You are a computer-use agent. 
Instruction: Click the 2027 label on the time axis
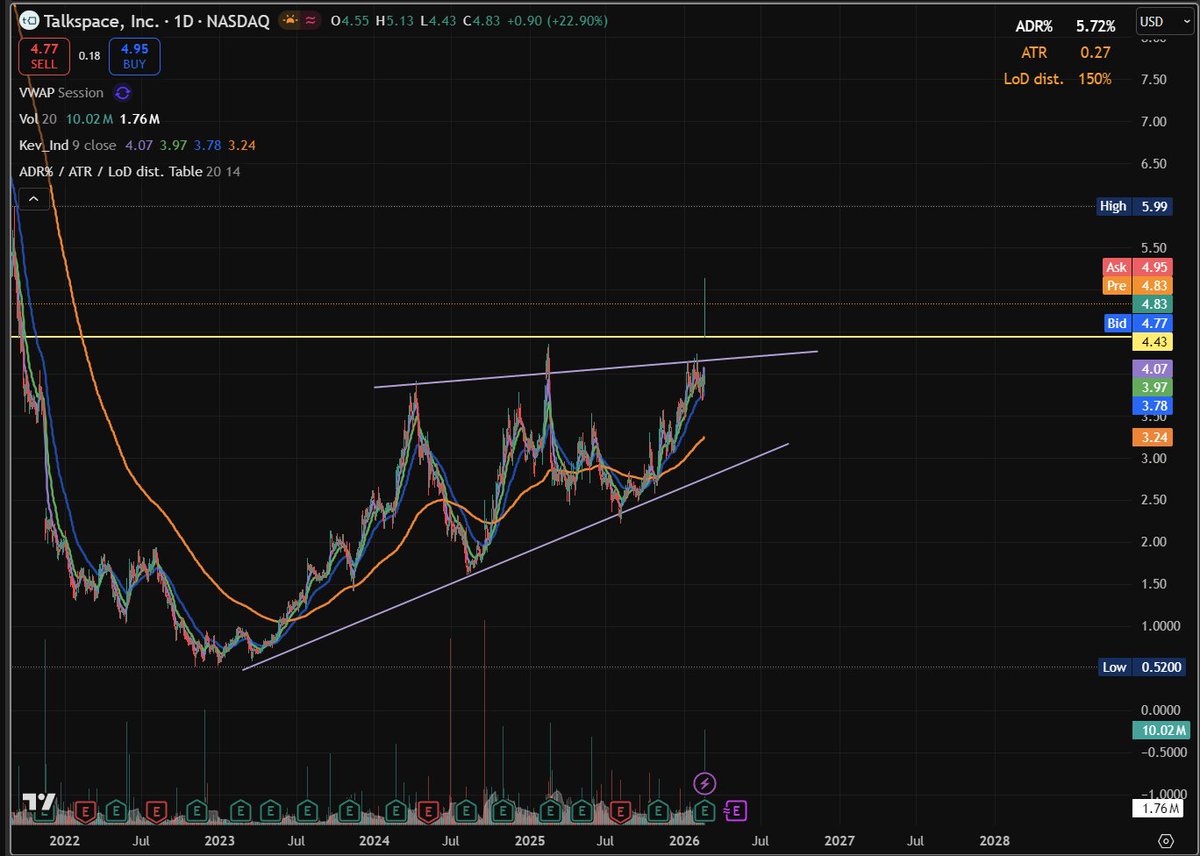[x=839, y=840]
